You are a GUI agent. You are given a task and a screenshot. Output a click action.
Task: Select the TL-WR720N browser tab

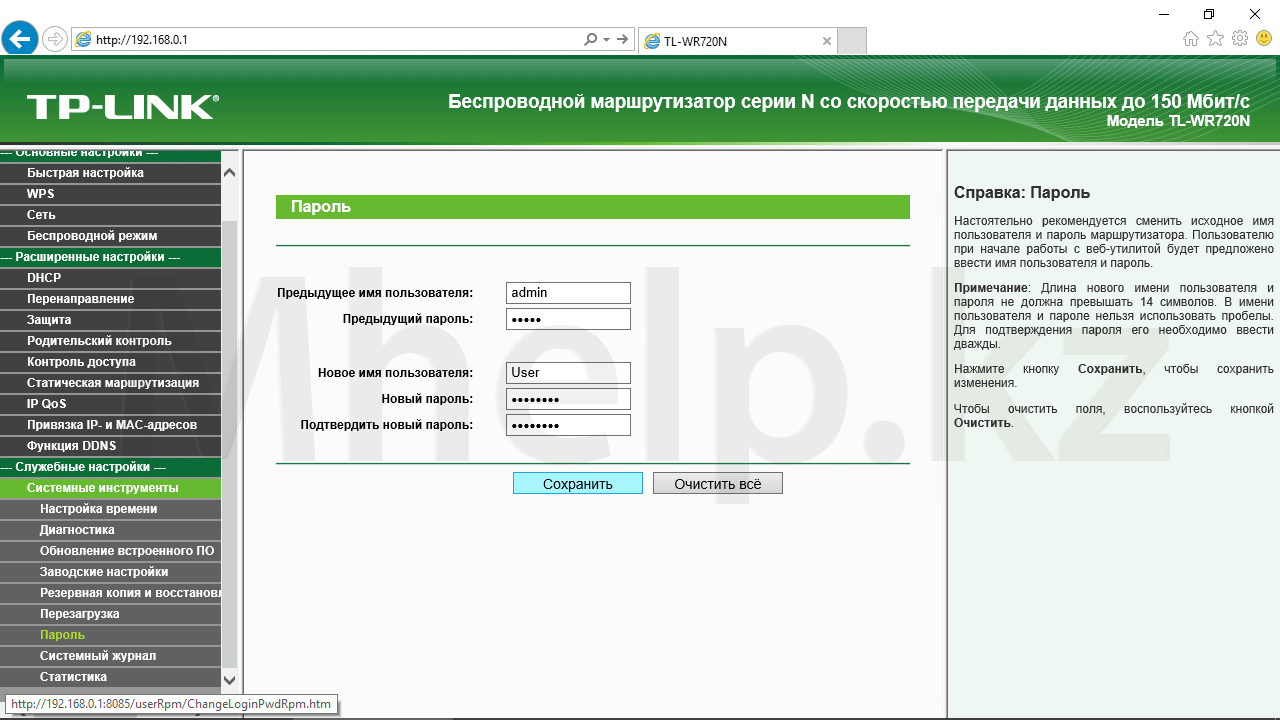click(737, 41)
